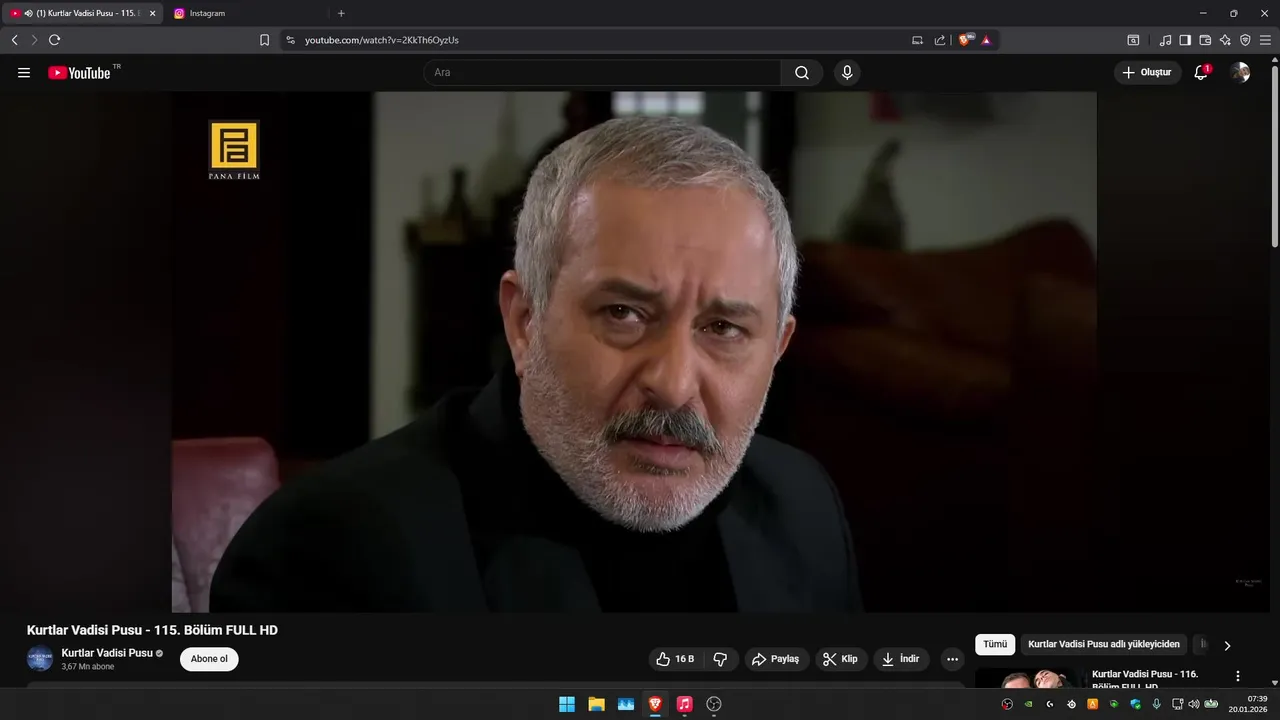Image resolution: width=1280 pixels, height=720 pixels.
Task: Click the URL address bar text
Action: pos(382,40)
